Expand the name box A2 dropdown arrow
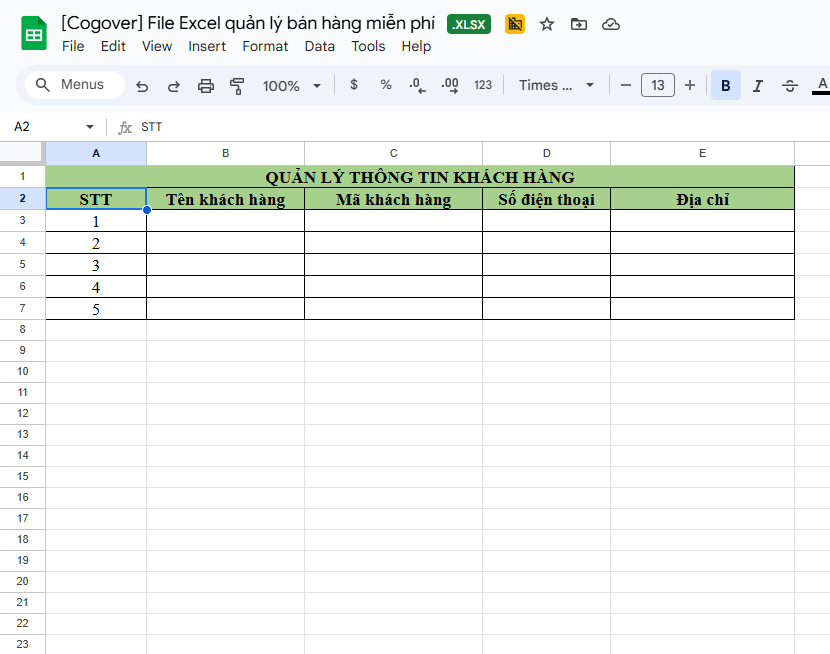The width and height of the screenshot is (830, 654). click(x=90, y=127)
